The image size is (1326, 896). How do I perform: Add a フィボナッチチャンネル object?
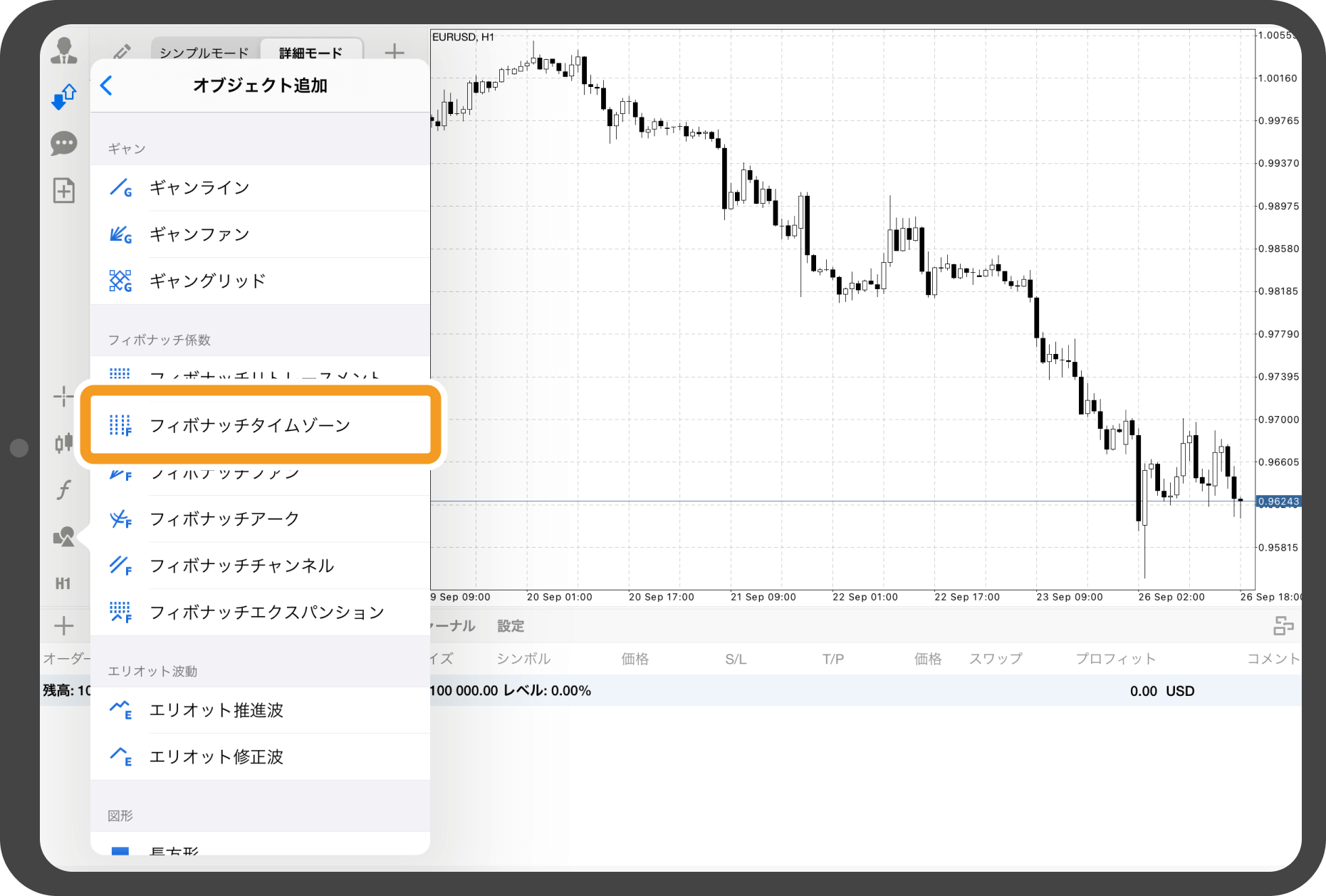pos(241,565)
